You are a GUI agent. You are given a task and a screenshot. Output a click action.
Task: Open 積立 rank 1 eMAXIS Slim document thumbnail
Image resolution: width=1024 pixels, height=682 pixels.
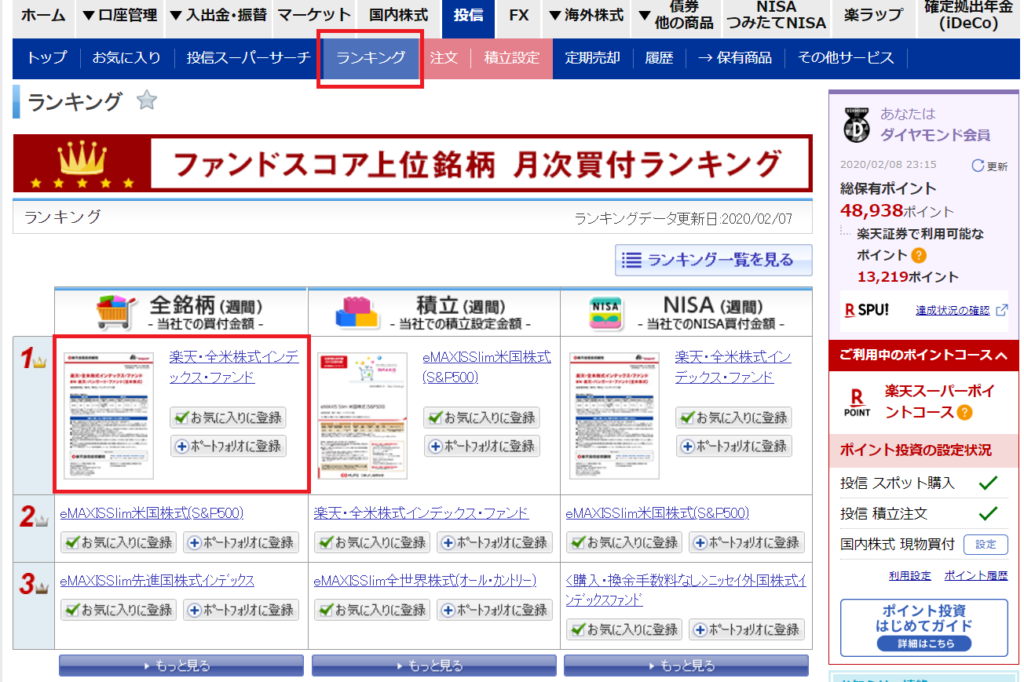(x=362, y=415)
